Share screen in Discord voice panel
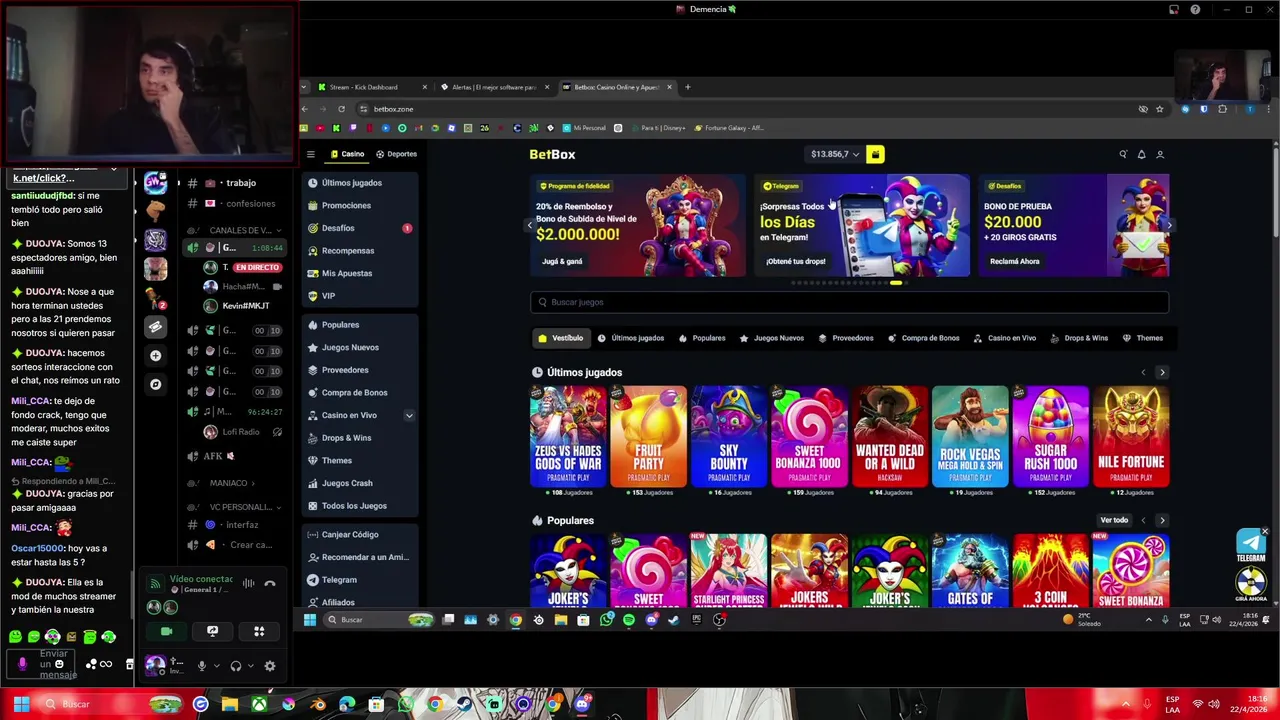 point(212,631)
